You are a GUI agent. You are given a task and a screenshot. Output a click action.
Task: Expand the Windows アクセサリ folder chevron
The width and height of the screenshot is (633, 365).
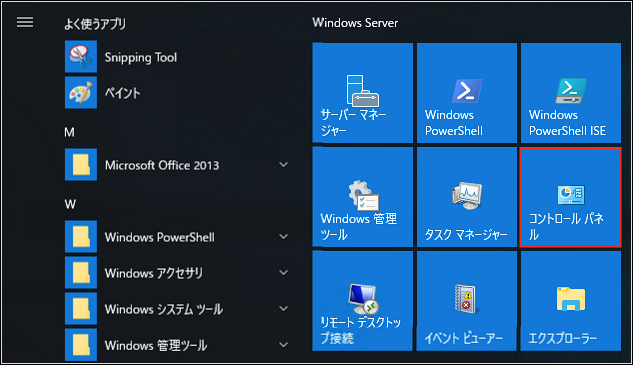coord(284,273)
